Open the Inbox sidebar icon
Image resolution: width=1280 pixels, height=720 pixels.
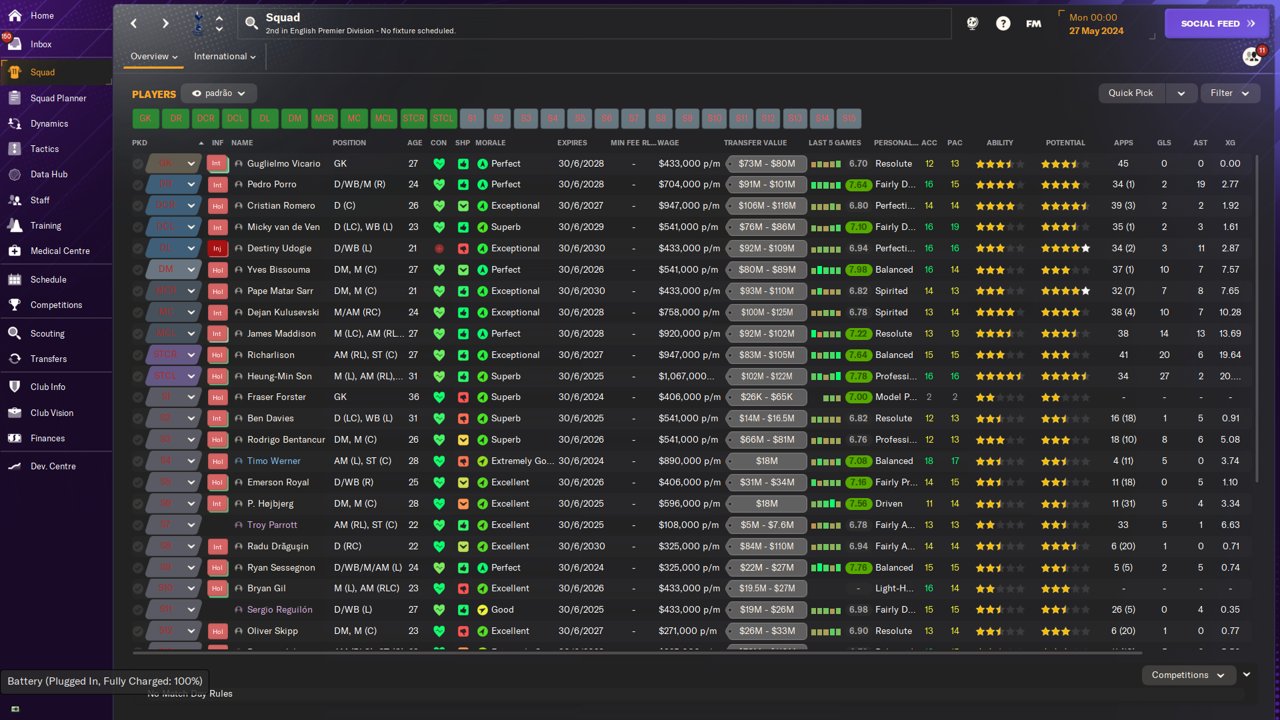pos(14,44)
